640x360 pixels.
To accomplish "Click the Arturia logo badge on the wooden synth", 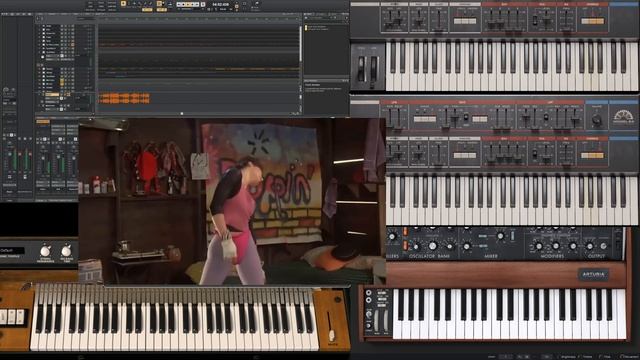I will click(x=593, y=274).
